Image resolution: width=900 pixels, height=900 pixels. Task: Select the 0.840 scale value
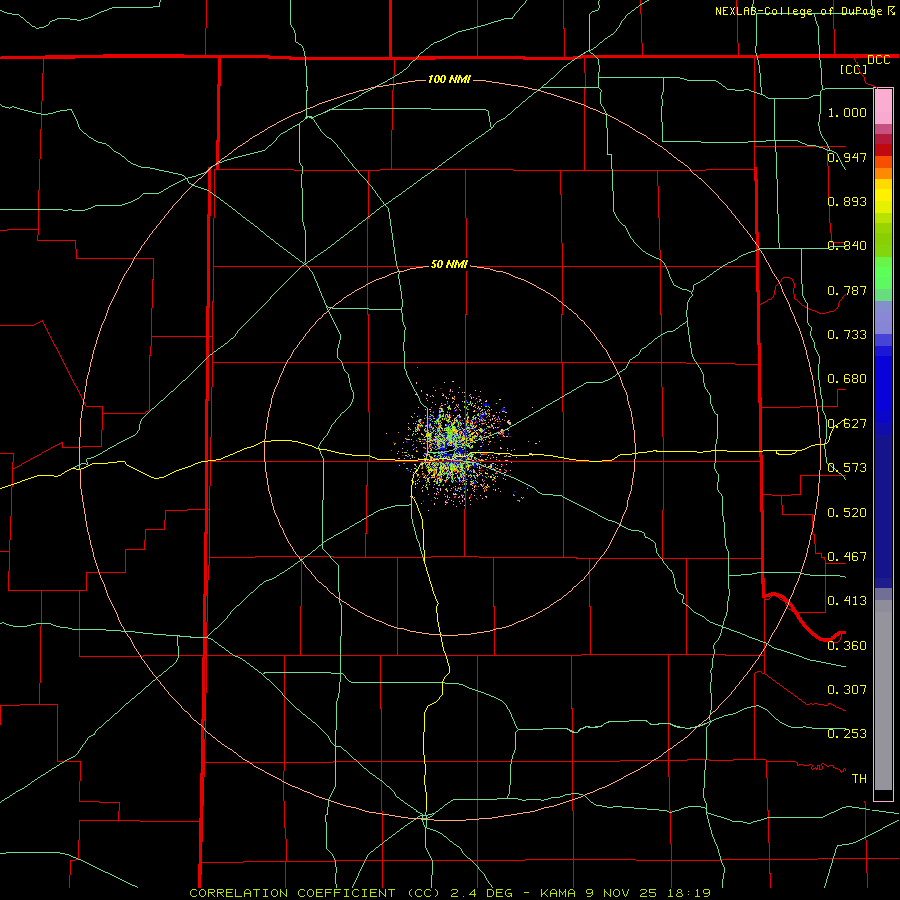[847, 246]
